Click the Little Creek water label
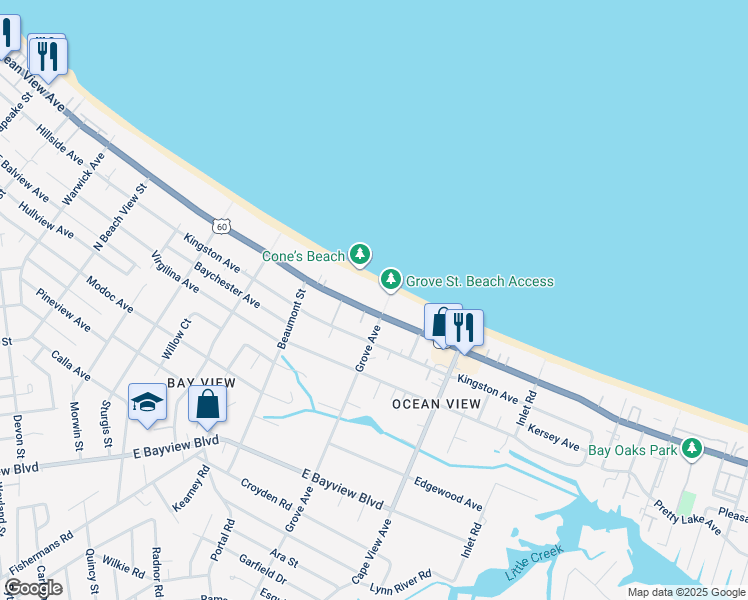The width and height of the screenshot is (748, 600). pos(534,563)
